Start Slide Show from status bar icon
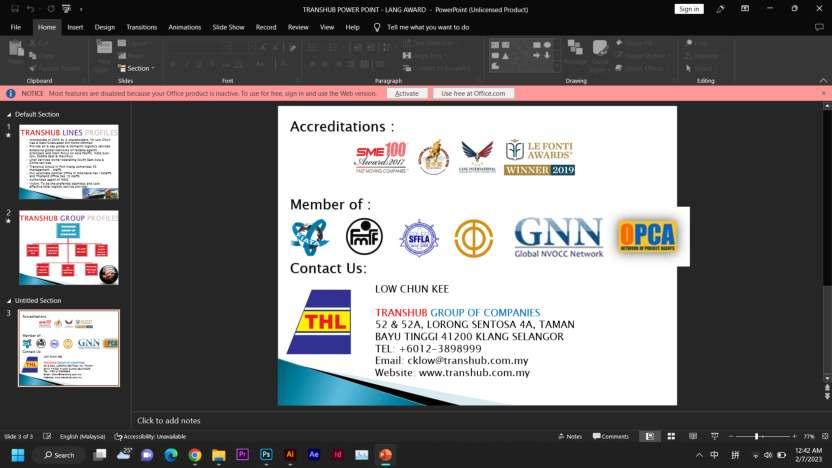The height and width of the screenshot is (468, 832). tap(715, 436)
